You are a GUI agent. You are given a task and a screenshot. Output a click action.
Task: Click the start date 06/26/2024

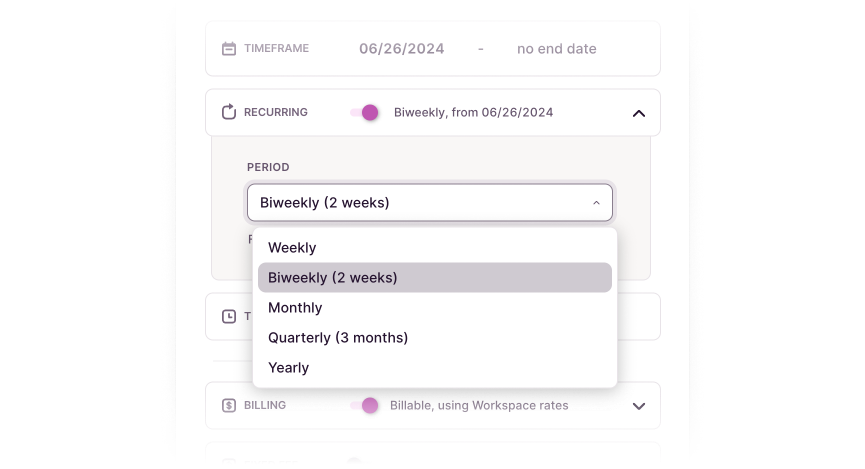click(402, 49)
